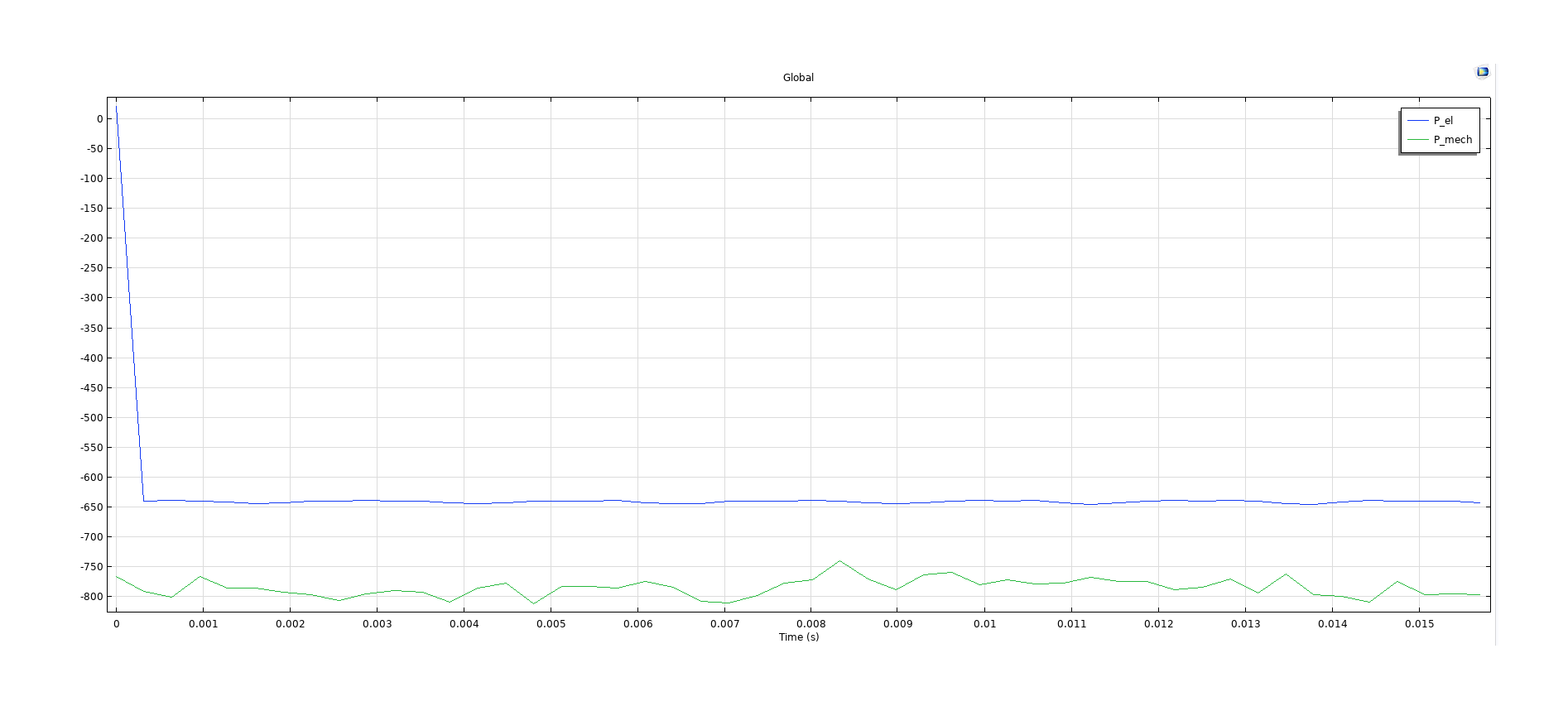1568x711 pixels.
Task: Click the Time (s) axis label
Action: click(x=798, y=637)
